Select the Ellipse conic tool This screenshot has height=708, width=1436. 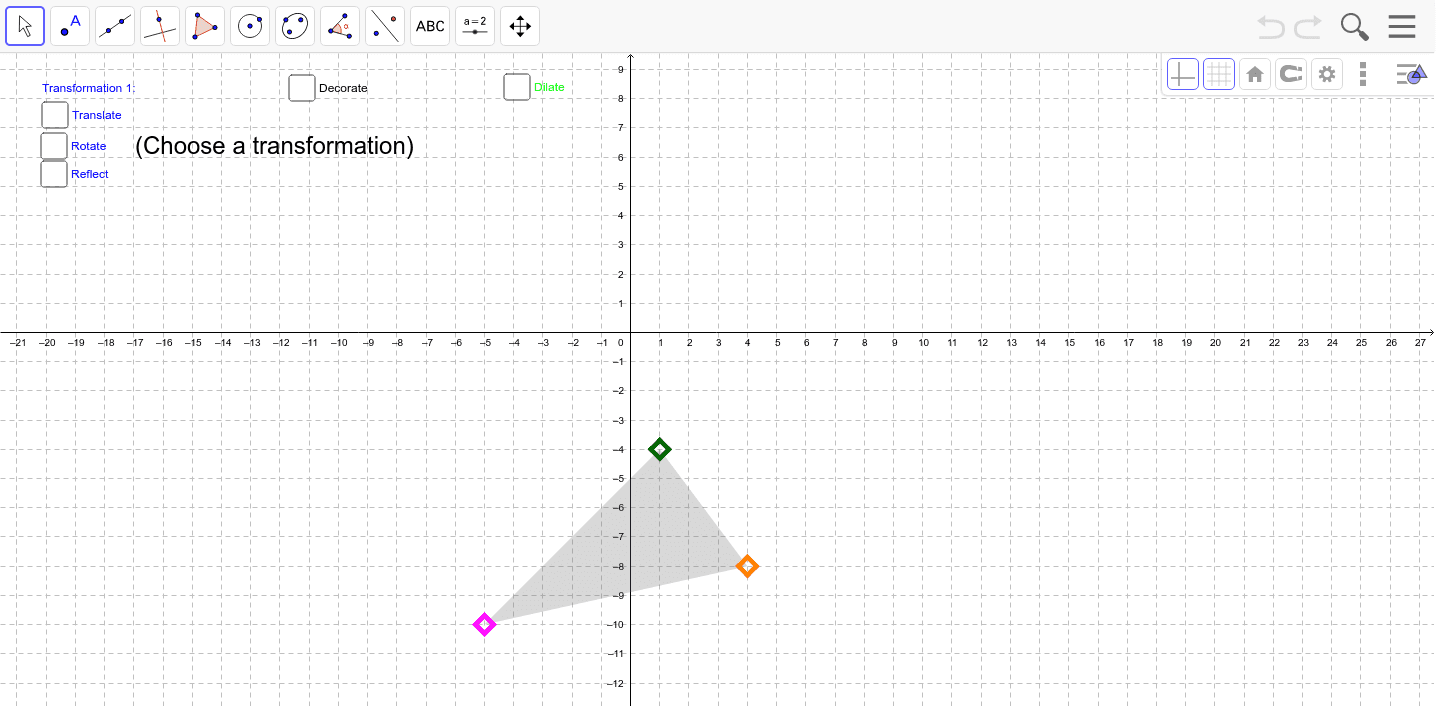point(295,26)
